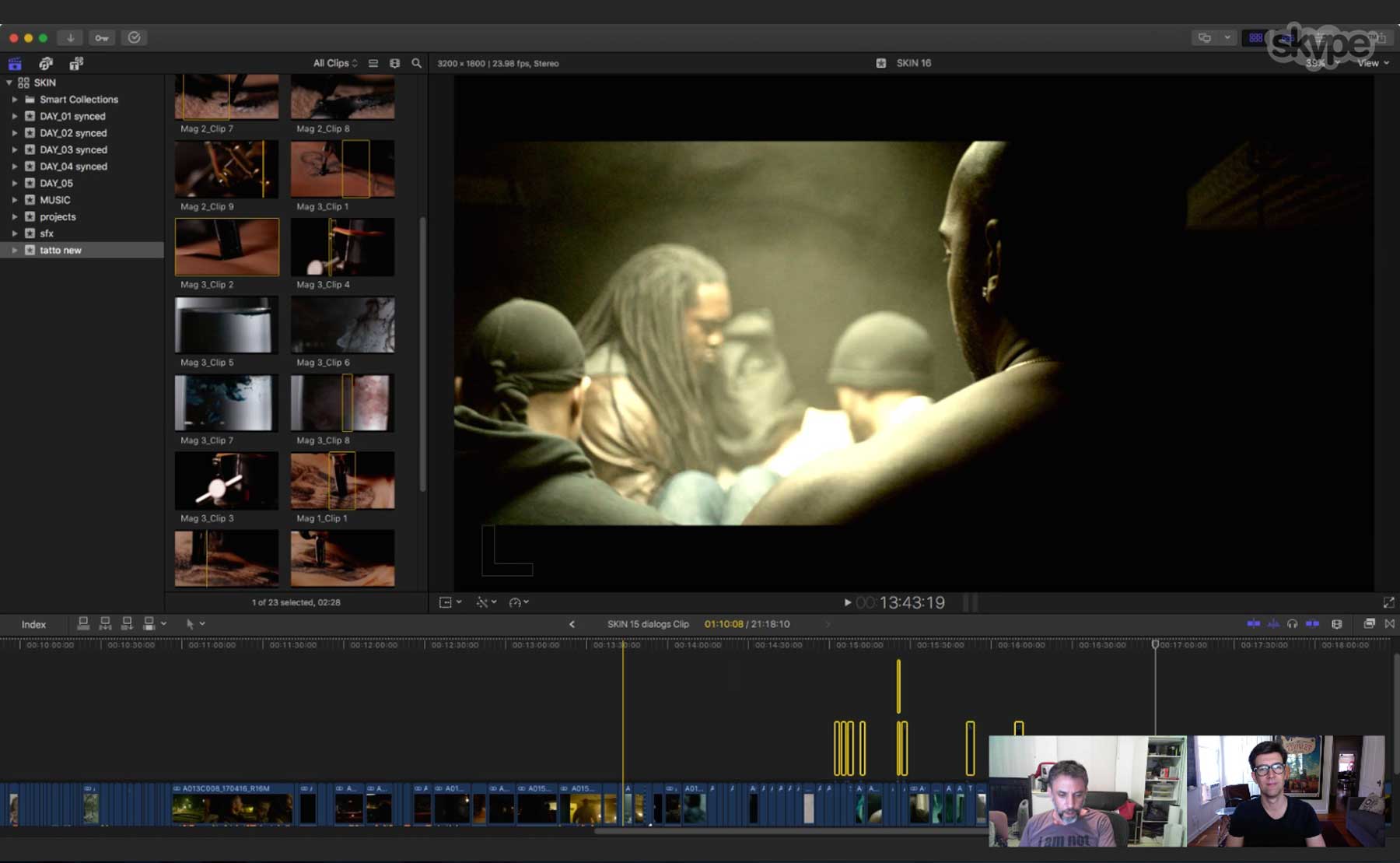Open the enhancement wand dropdown
Screen dimensions: 1400x863
[x=486, y=602]
